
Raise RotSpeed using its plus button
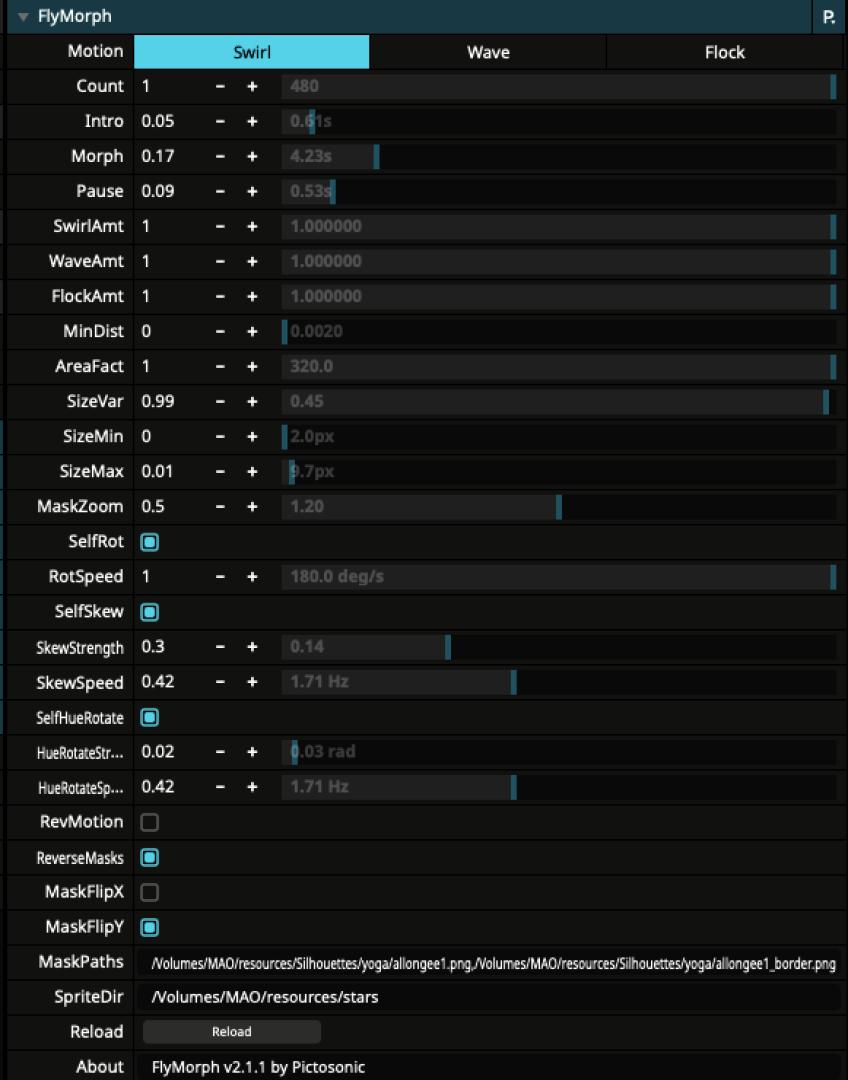tap(252, 577)
